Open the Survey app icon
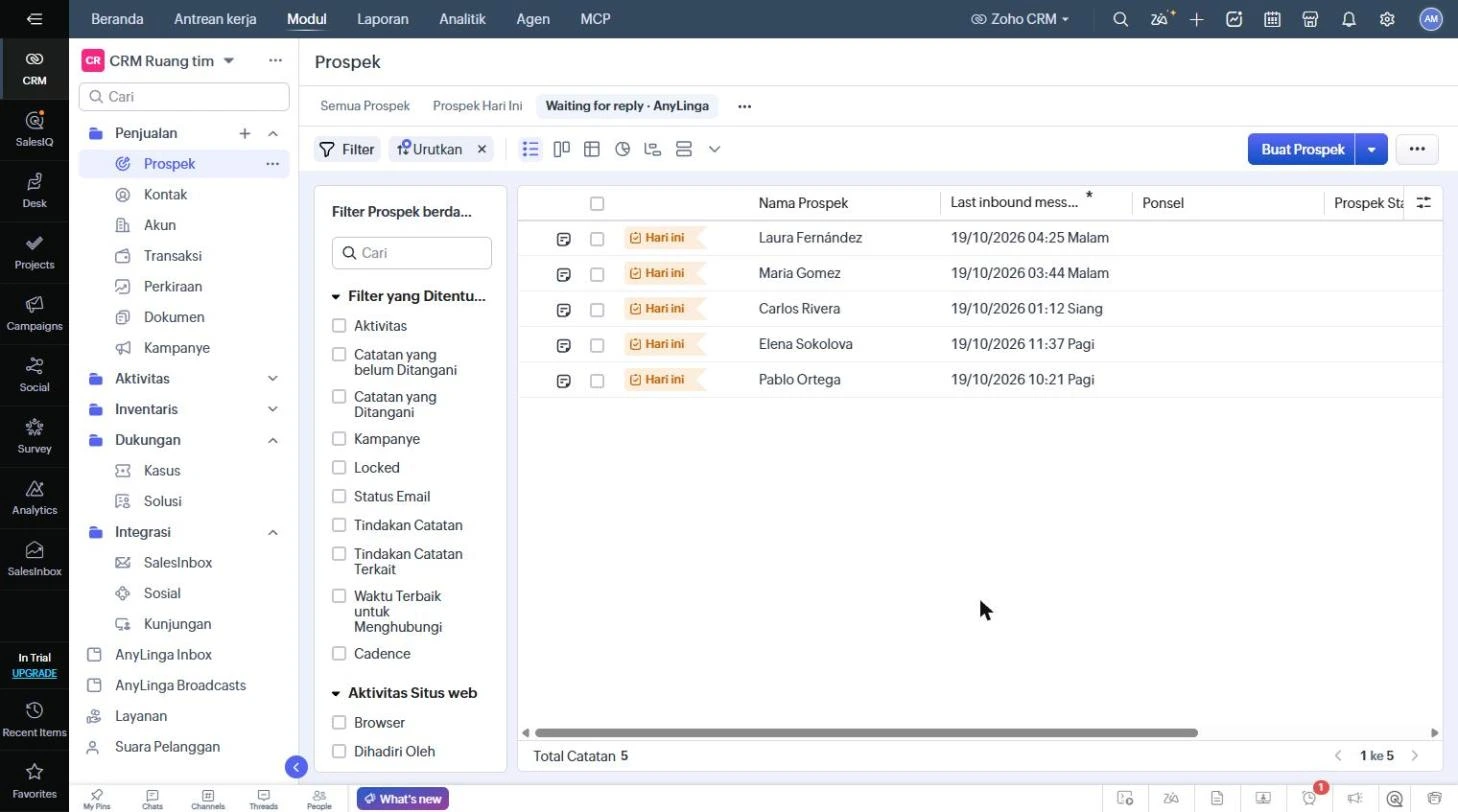The height and width of the screenshot is (812, 1458). pos(34,435)
